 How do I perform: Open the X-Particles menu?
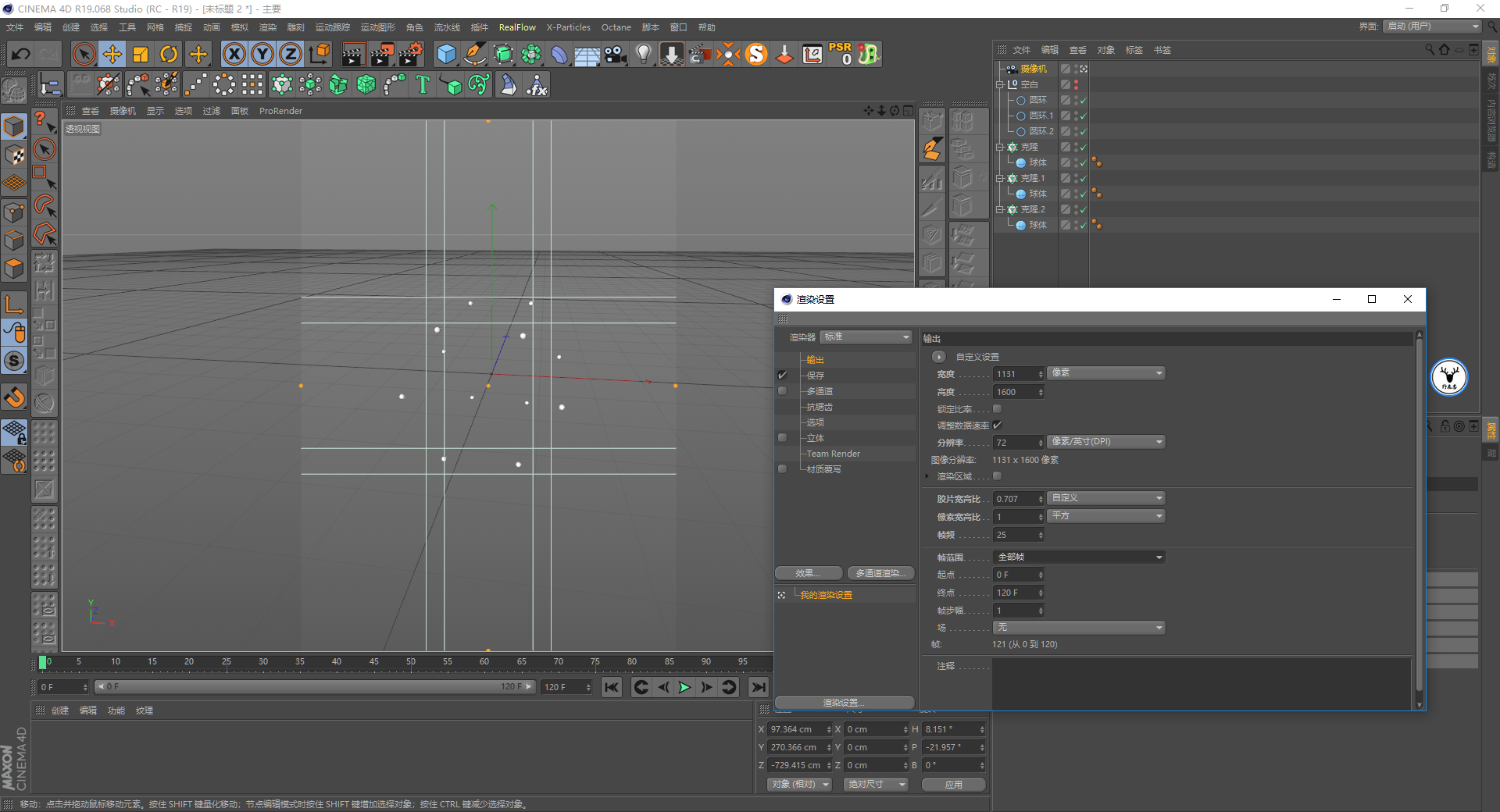click(x=569, y=27)
